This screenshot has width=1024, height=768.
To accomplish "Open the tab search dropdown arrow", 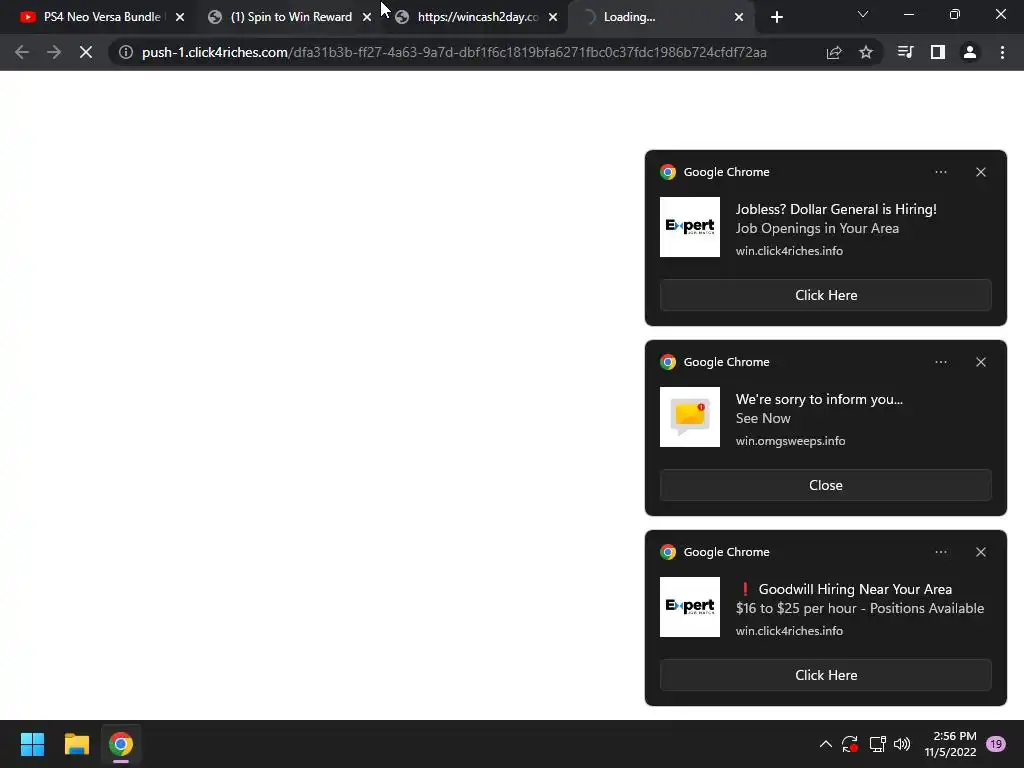I will pyautogui.click(x=863, y=14).
